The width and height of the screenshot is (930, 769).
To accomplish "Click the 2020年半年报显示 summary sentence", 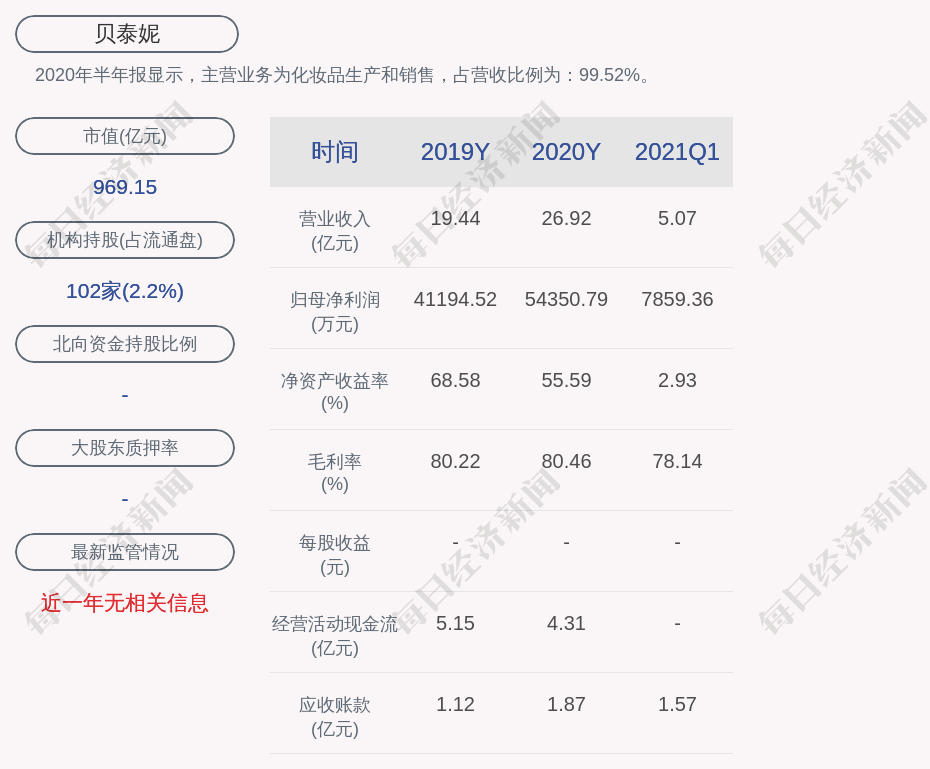I will pyautogui.click(x=343, y=75).
